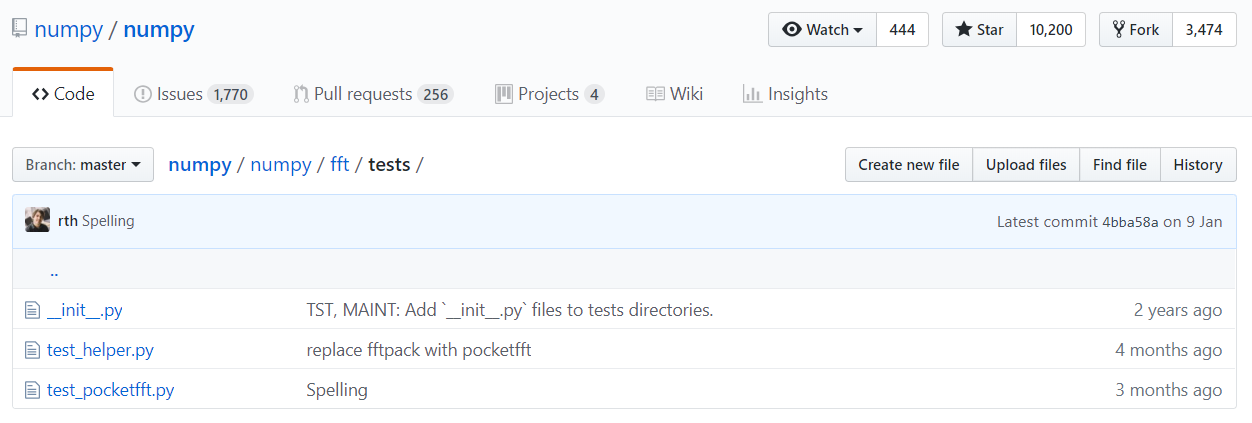Click the 'on 9 Jan' commit date
Image resolution: width=1252 pixels, height=423 pixels.
coord(1193,222)
